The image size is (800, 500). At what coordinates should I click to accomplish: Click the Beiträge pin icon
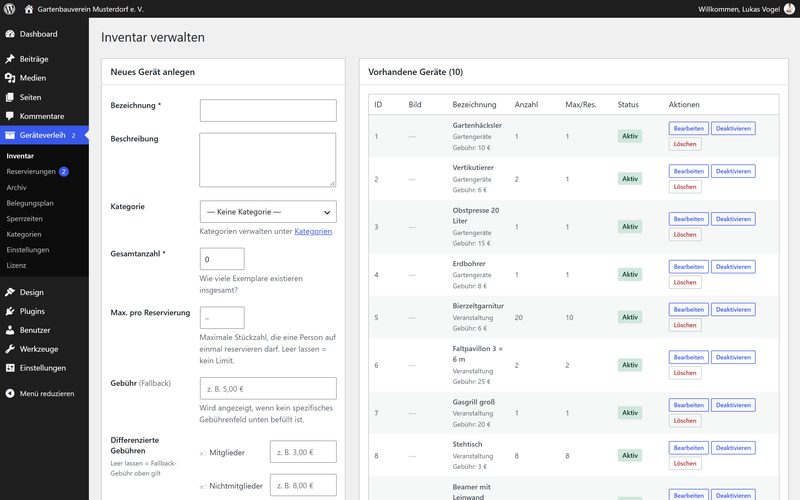click(x=10, y=59)
